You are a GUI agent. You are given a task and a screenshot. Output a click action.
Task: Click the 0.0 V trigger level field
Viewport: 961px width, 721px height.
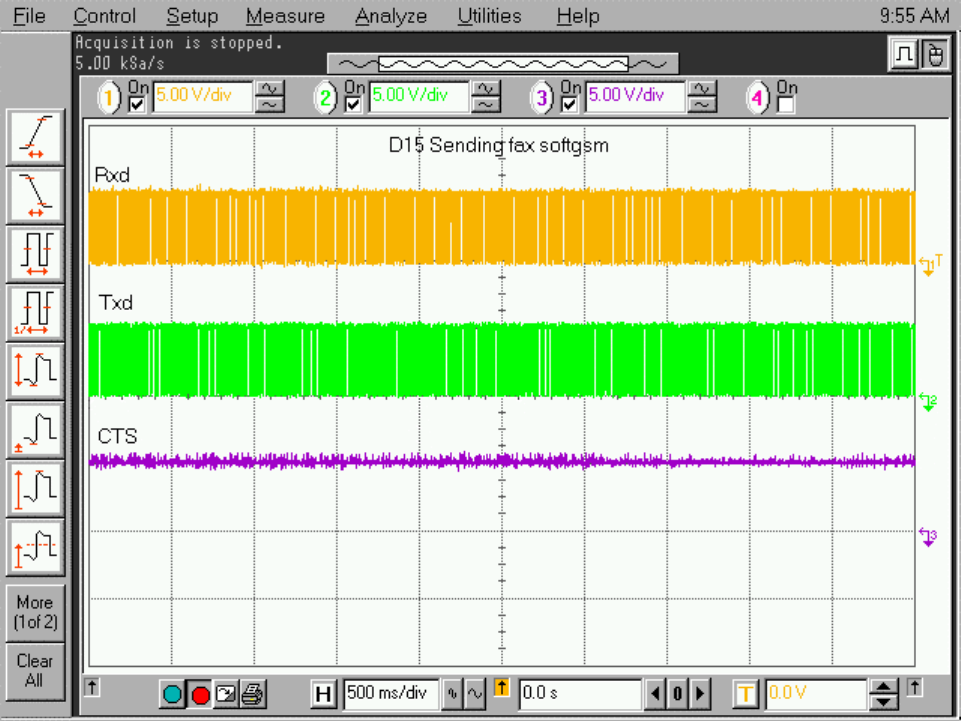click(816, 694)
